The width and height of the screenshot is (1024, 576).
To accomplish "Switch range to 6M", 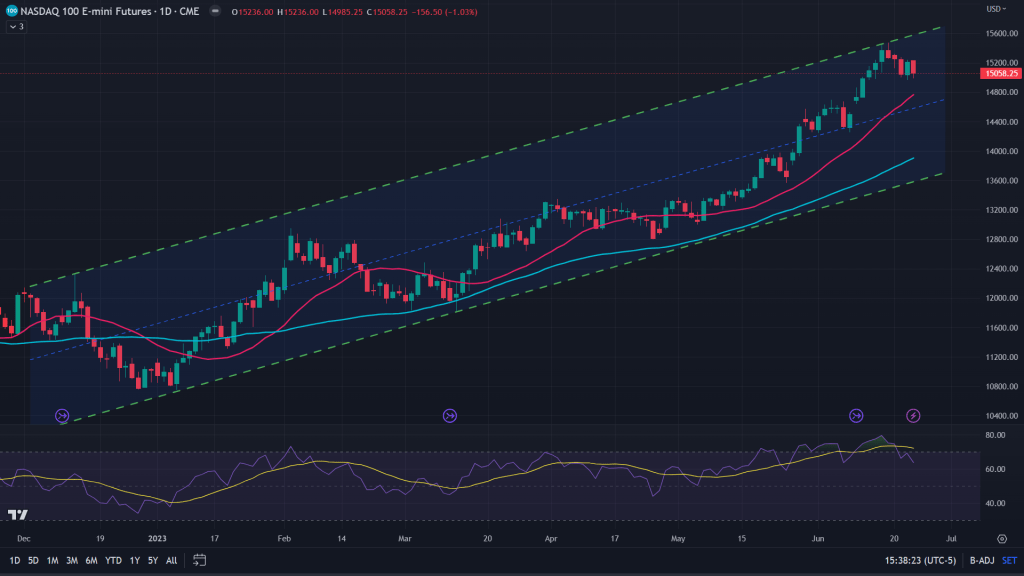I will pyautogui.click(x=91, y=560).
